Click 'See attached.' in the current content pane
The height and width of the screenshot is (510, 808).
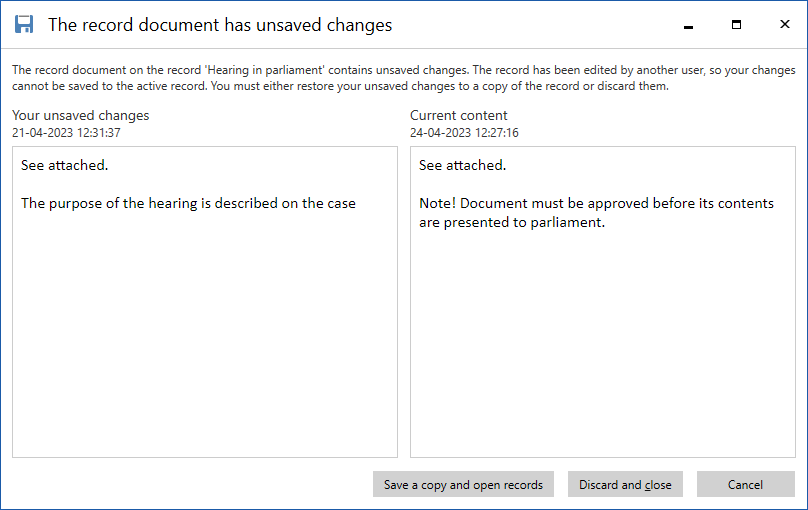[462, 165]
